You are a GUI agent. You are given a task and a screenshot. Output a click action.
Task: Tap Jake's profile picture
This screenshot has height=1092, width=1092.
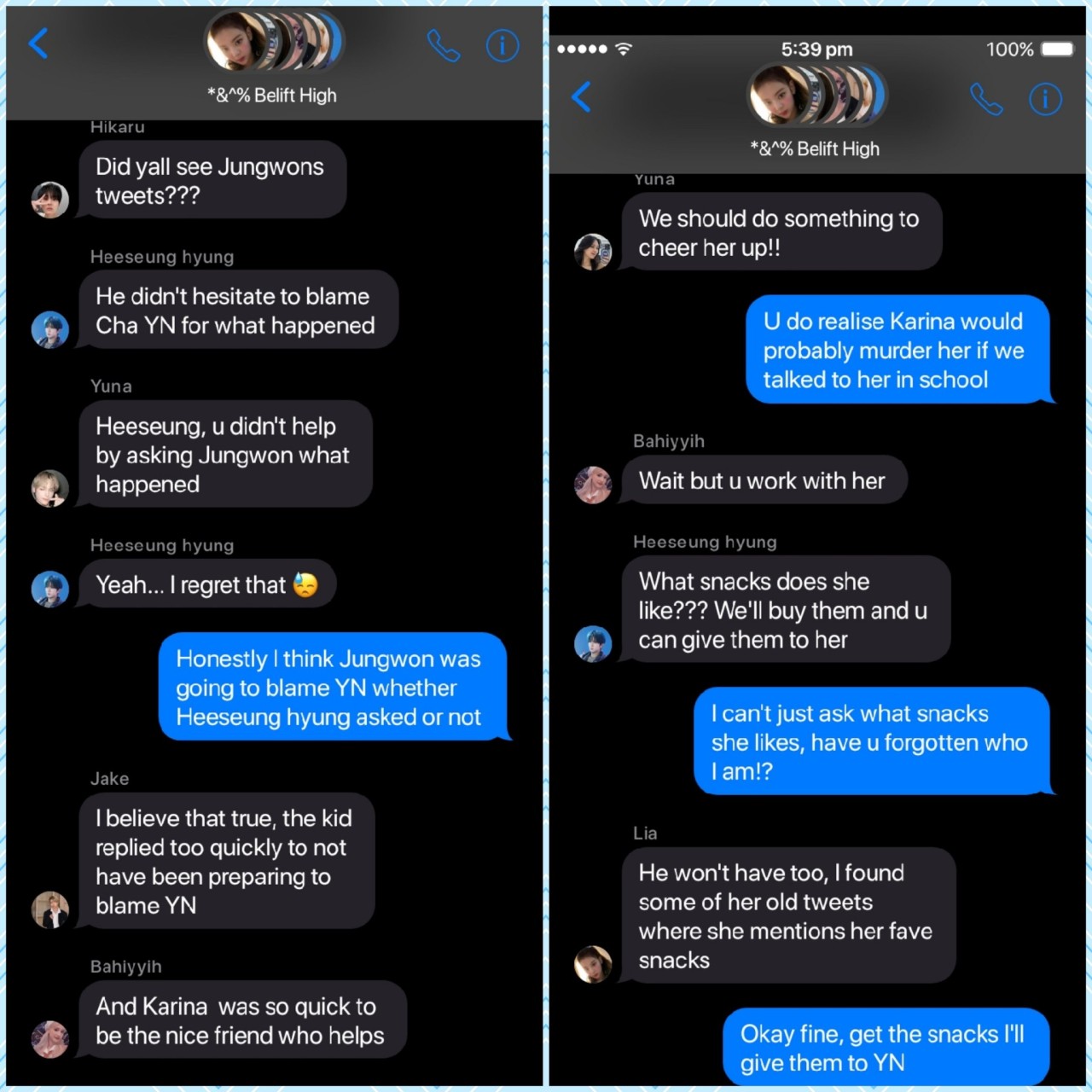49,909
